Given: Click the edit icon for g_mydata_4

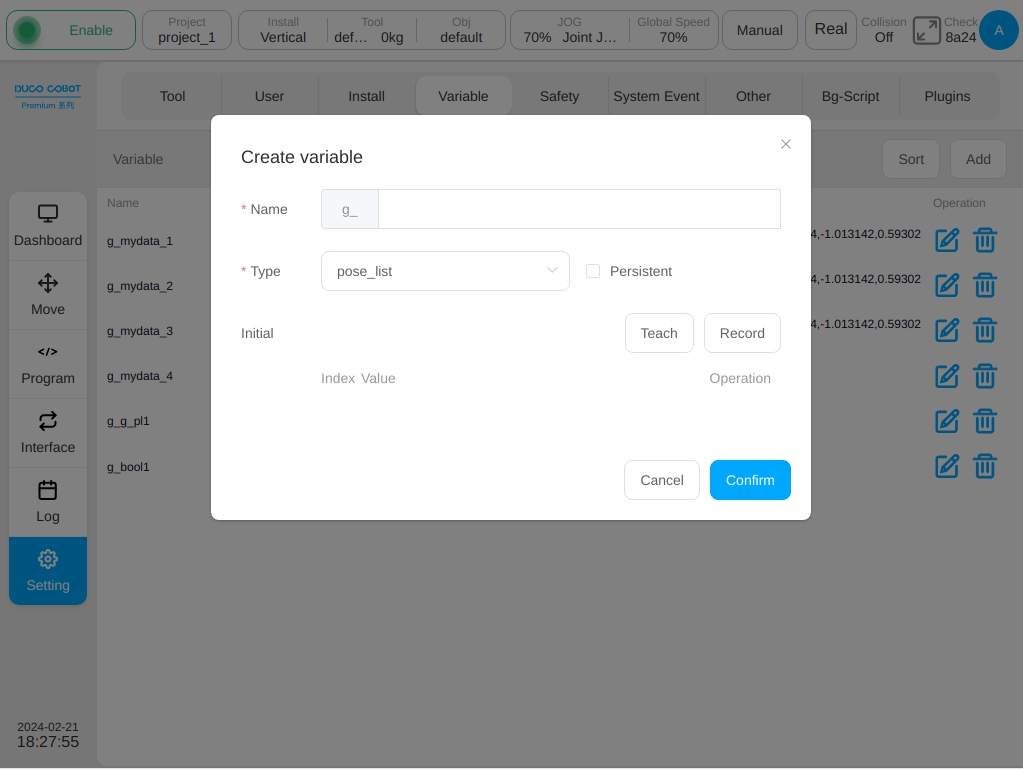Looking at the screenshot, I should pos(947,376).
